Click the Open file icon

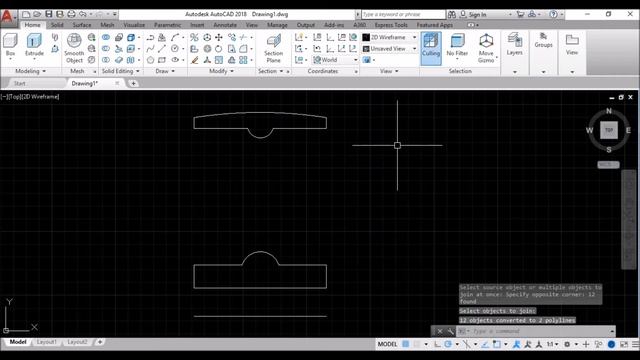pos(37,14)
